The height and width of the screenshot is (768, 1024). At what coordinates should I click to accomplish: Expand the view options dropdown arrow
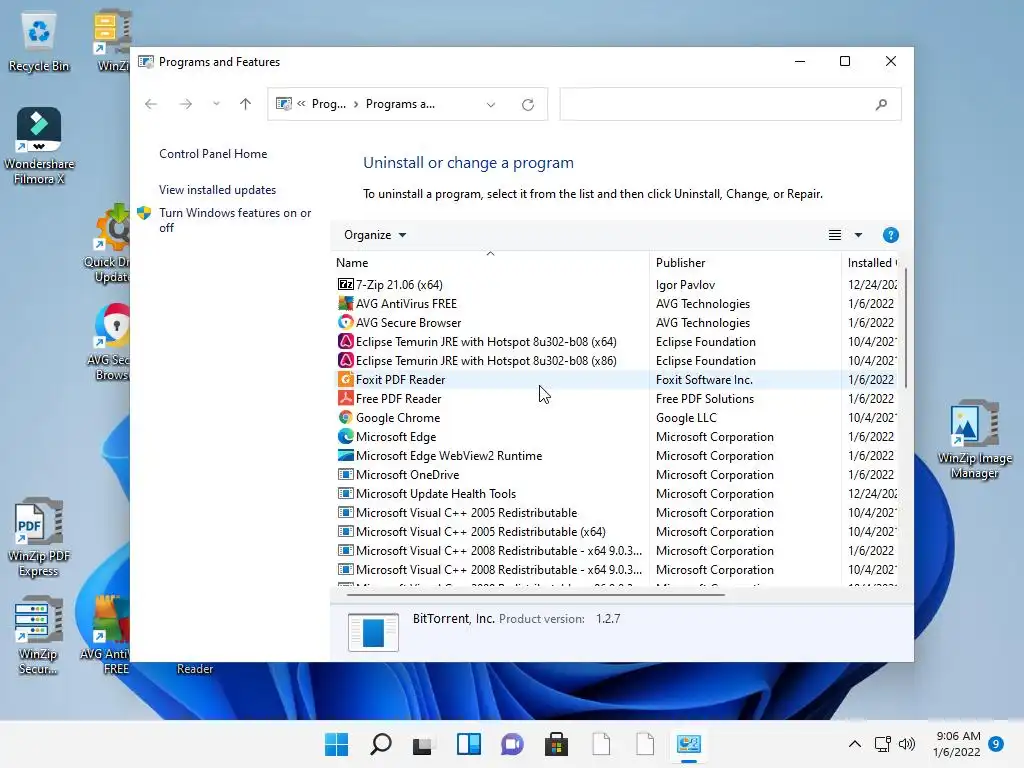[858, 235]
